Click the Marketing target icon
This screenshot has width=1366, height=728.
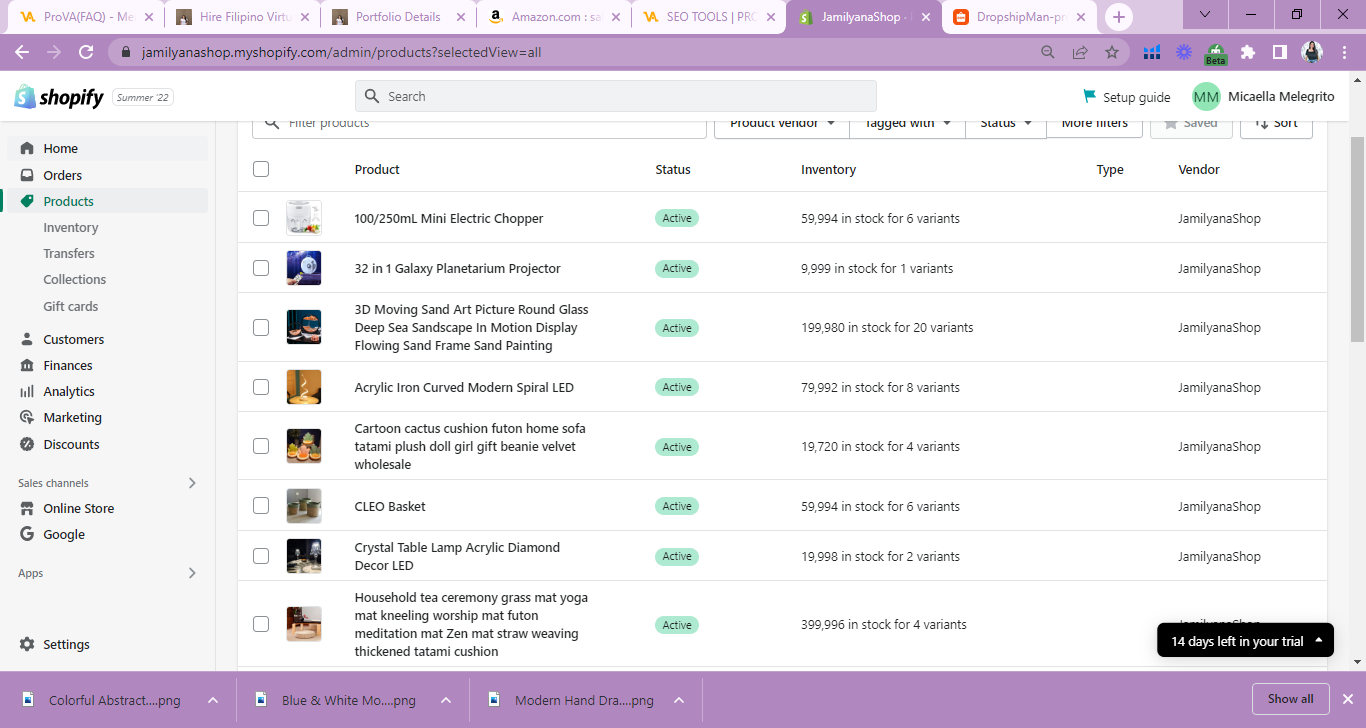tap(27, 417)
